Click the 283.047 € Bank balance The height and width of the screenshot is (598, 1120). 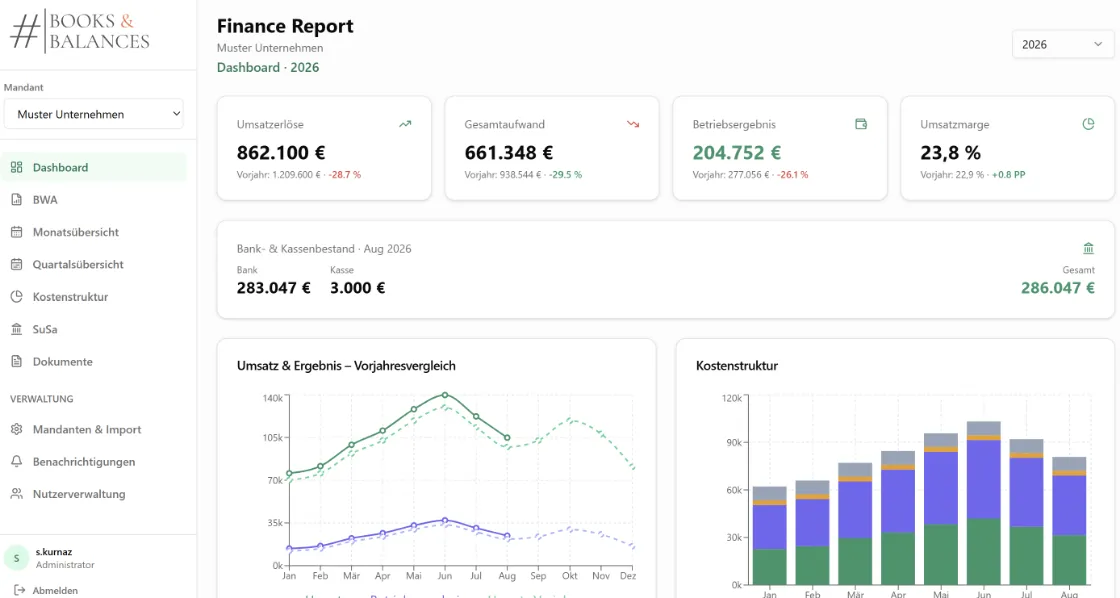(274, 288)
